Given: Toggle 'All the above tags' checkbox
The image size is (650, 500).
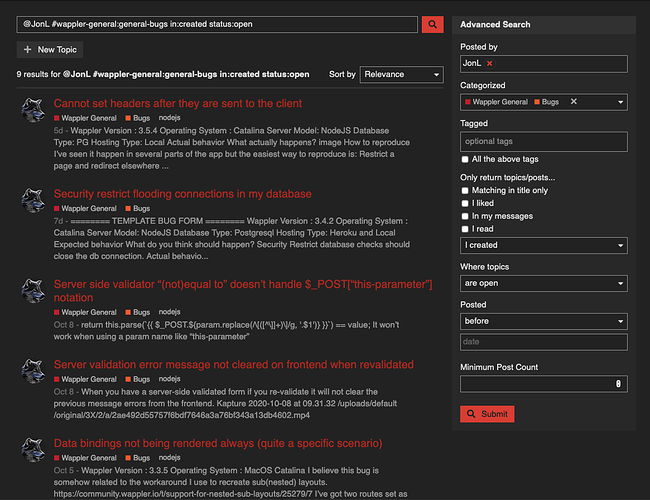Looking at the screenshot, I should pyautogui.click(x=465, y=159).
